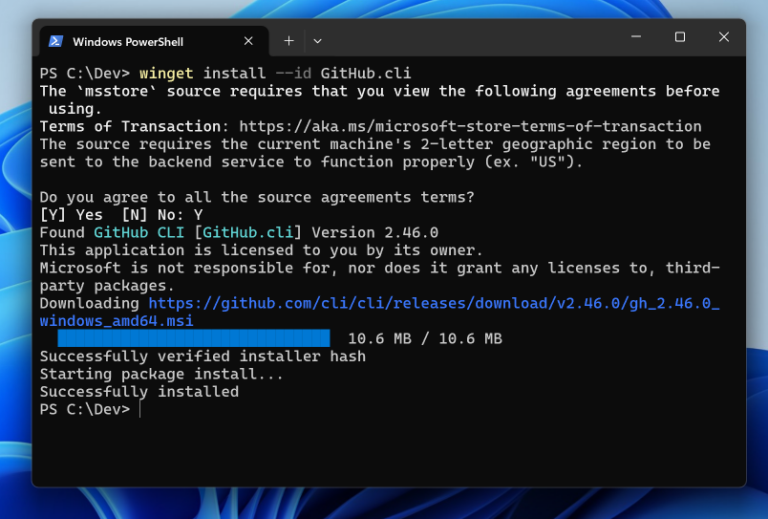
Task: Click the windows_amd64.msi filename link text
Action: click(116, 321)
